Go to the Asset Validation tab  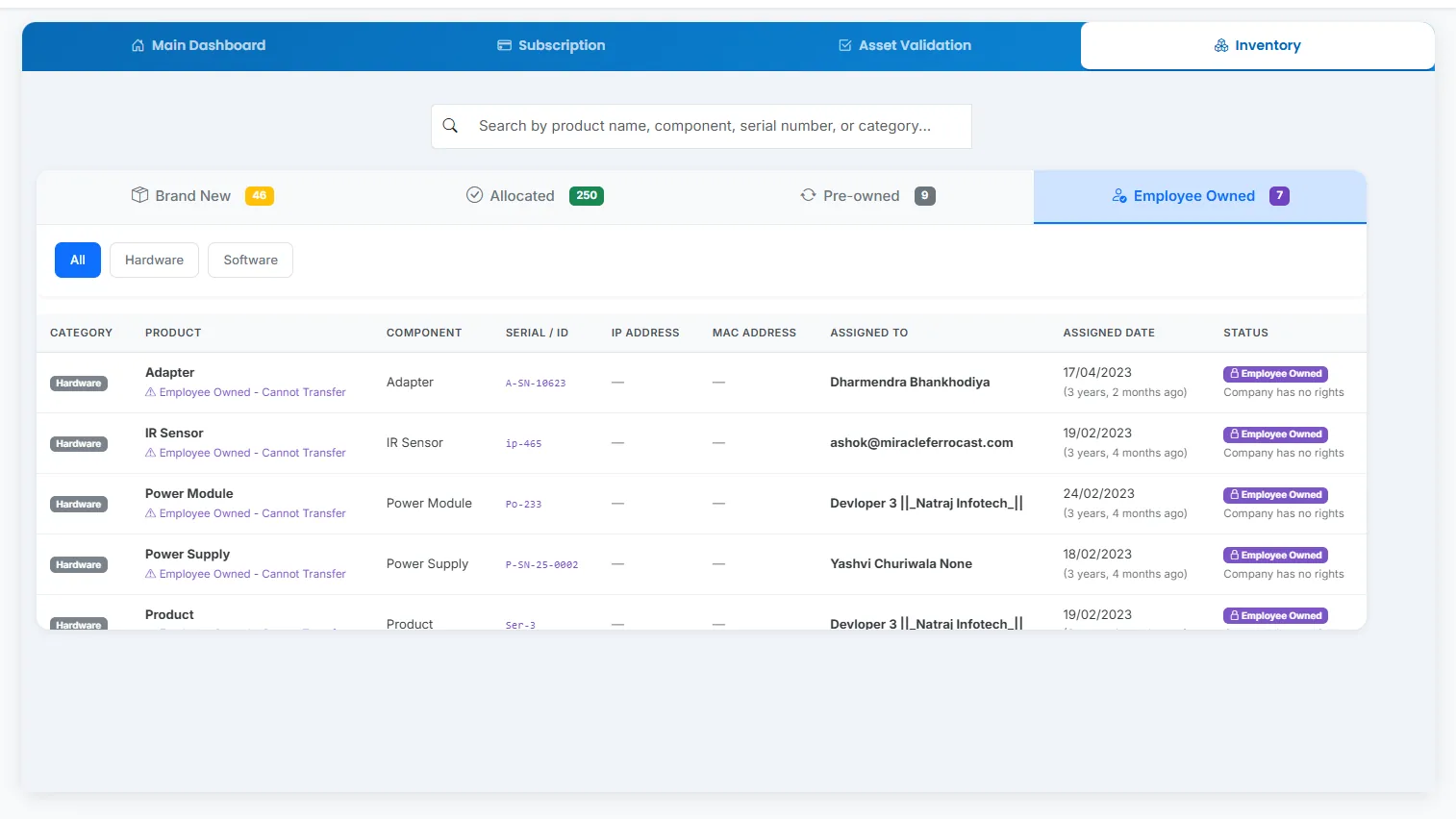tap(905, 45)
